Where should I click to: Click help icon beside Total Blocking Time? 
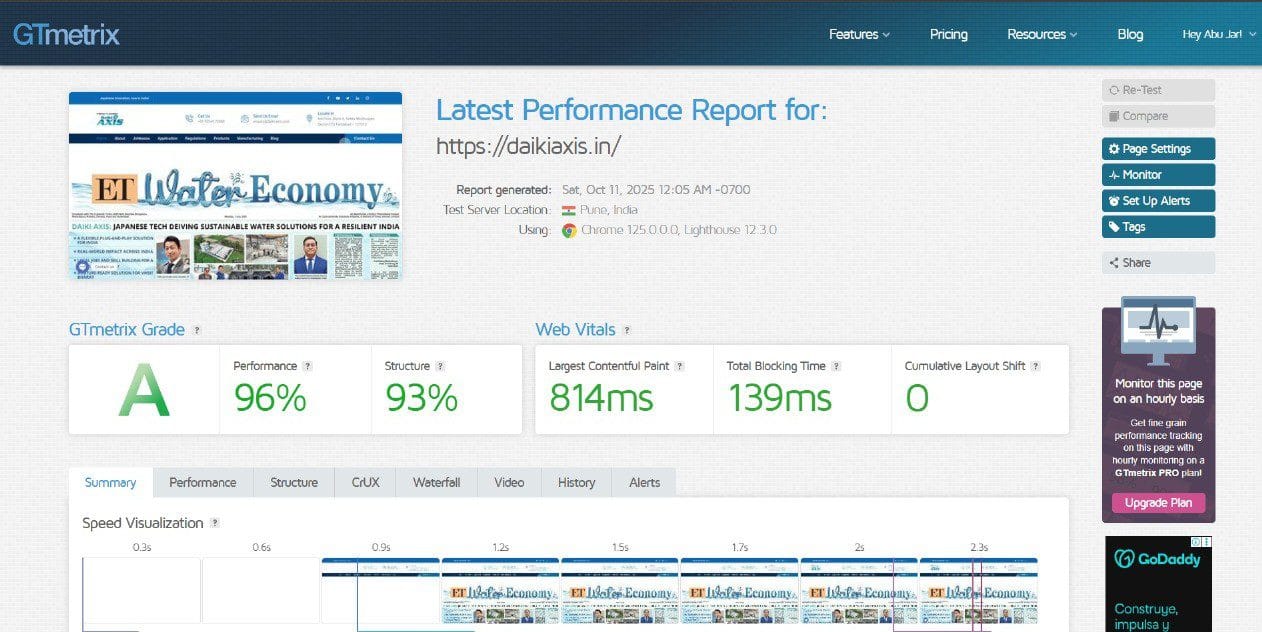[x=836, y=367]
